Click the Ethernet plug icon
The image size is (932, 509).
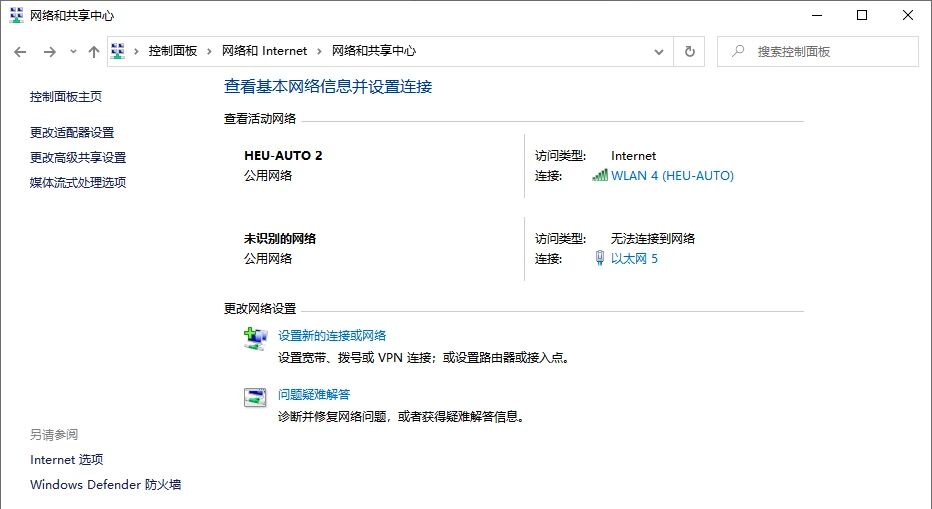click(600, 258)
